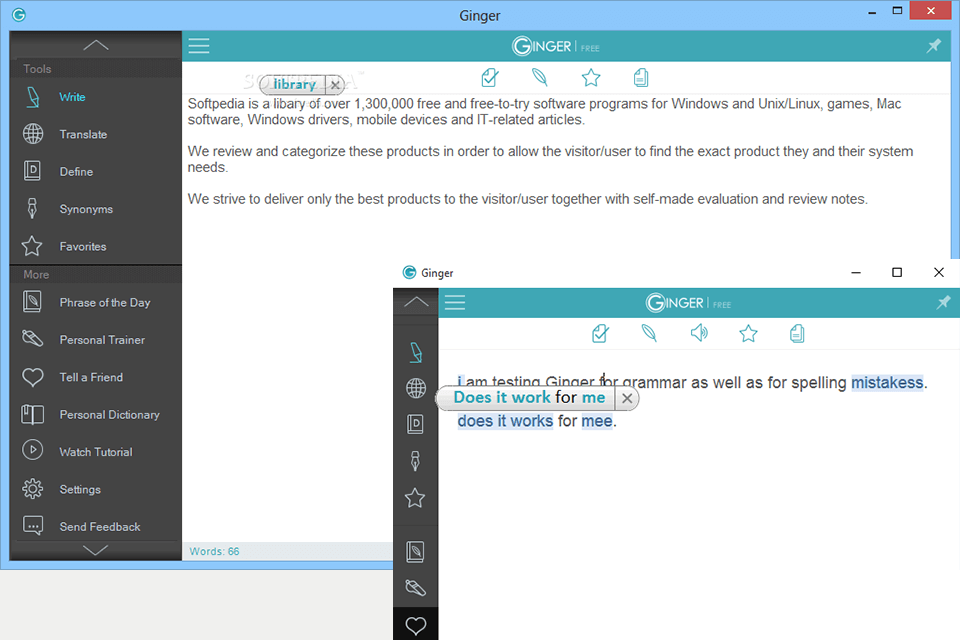Click highlighted phrase 'does it works'

point(505,421)
